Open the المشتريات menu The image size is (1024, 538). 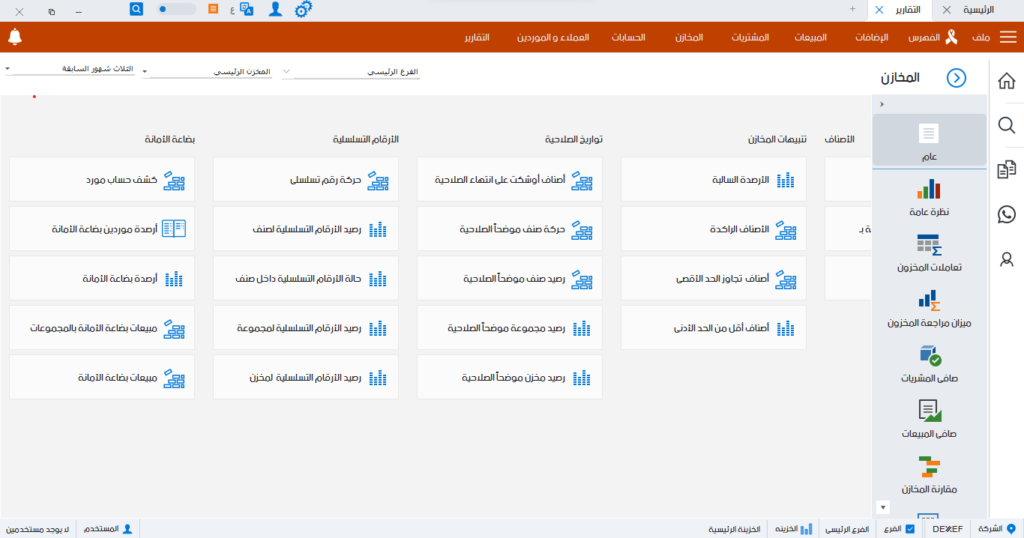coord(750,38)
